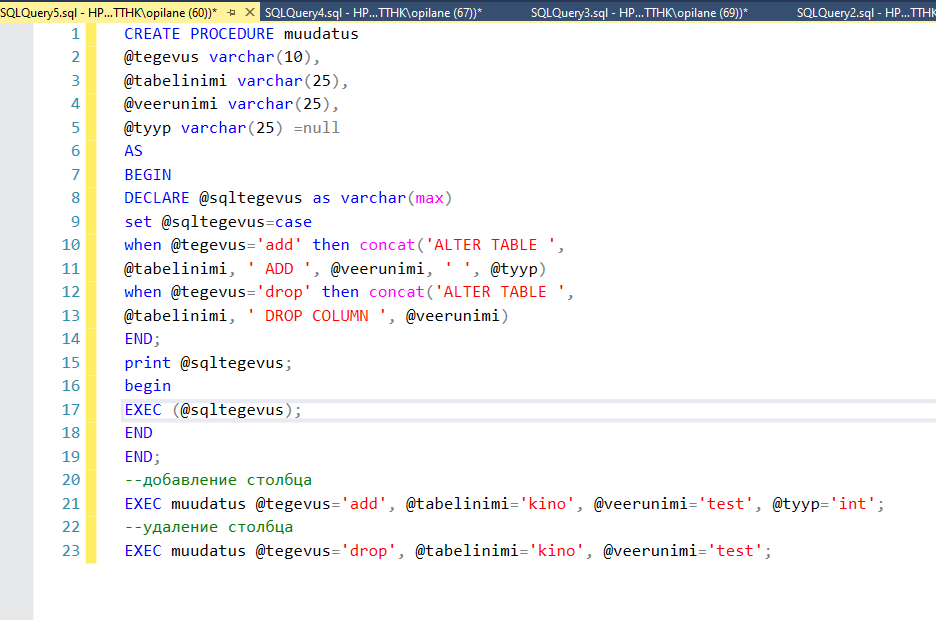
Task: Click the comment '--добавление столбца'
Action: [218, 480]
